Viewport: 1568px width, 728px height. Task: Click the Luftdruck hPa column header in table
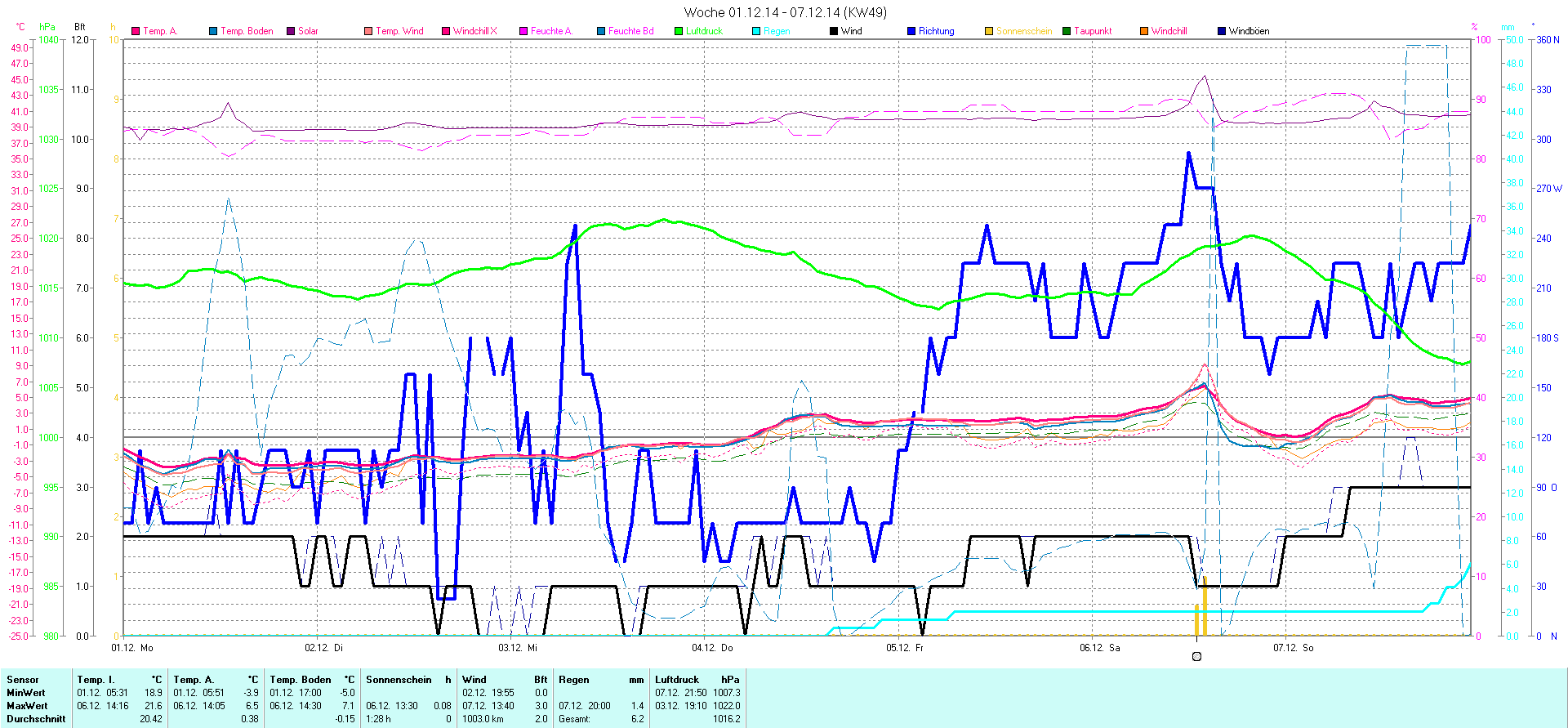point(697,680)
